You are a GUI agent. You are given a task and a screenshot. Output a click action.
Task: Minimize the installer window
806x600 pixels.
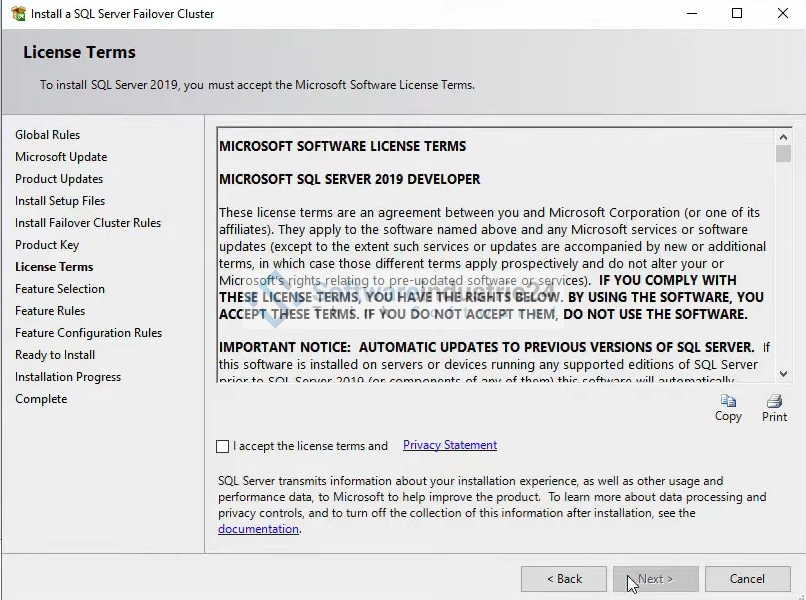pyautogui.click(x=691, y=14)
